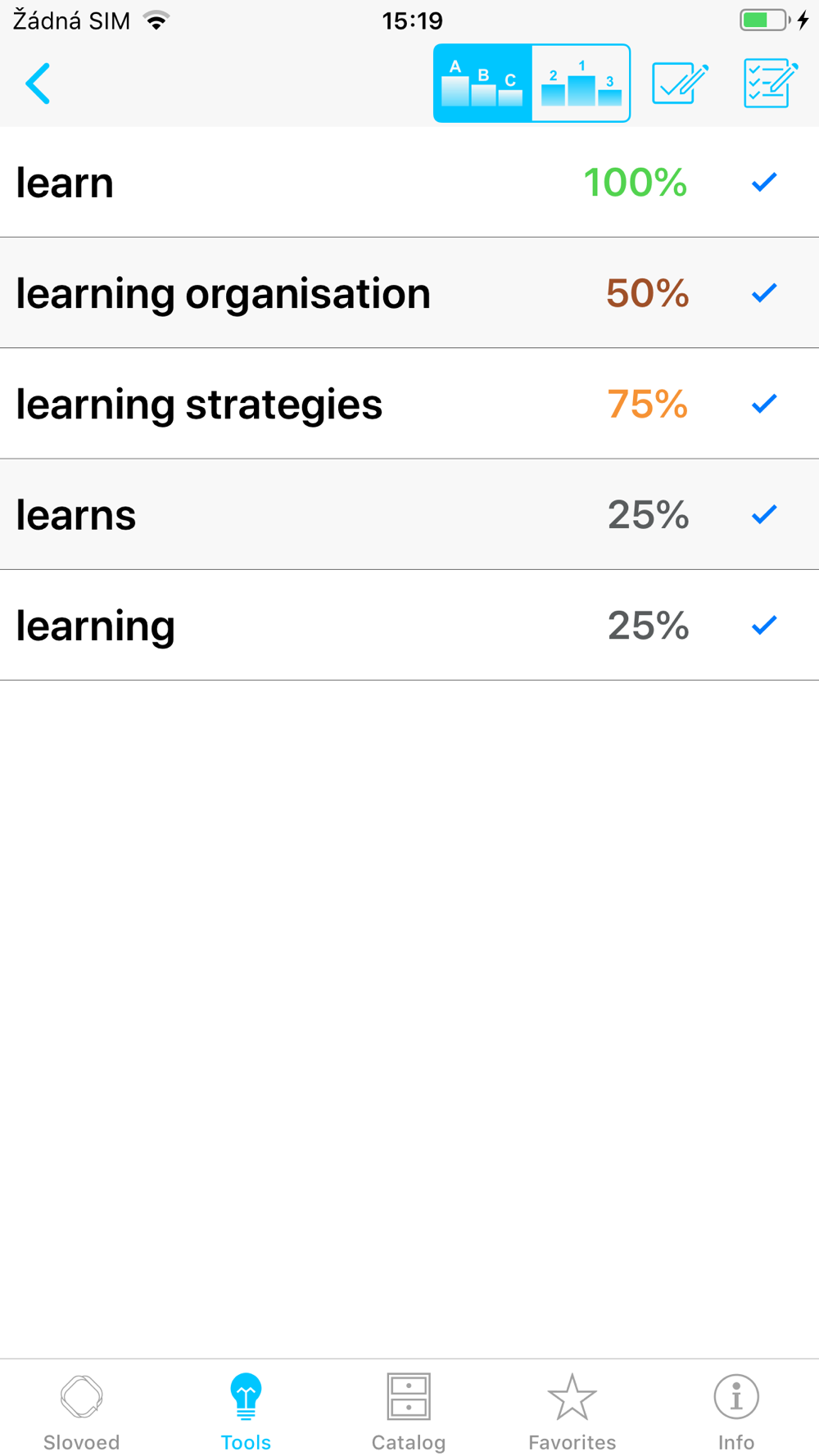The height and width of the screenshot is (1456, 819).
Task: Open the learning strategies entry
Action: 199,405
